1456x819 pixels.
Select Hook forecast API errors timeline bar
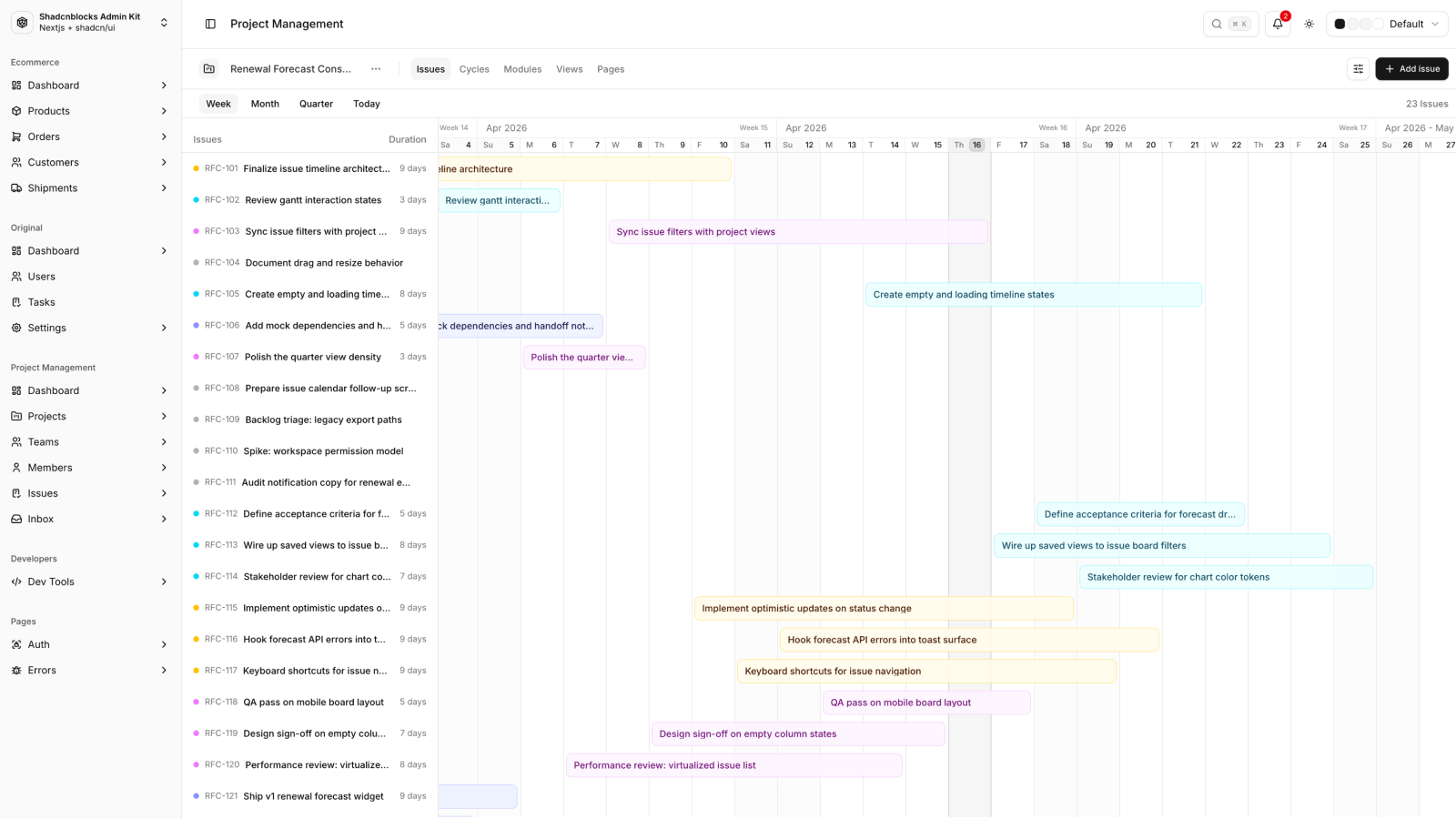pos(969,640)
